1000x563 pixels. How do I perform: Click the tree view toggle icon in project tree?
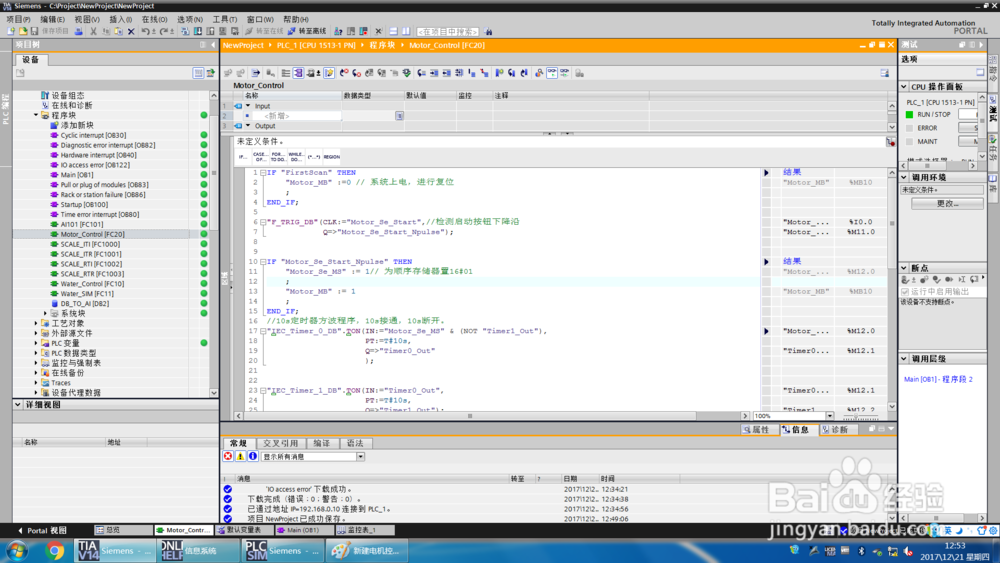pyautogui.click(x=198, y=73)
